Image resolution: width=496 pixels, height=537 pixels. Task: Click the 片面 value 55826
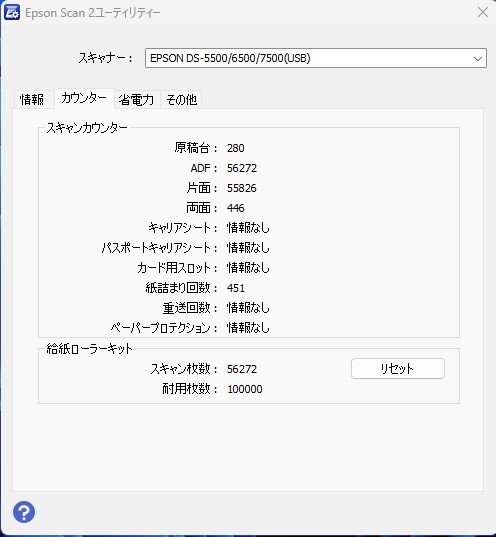(242, 188)
